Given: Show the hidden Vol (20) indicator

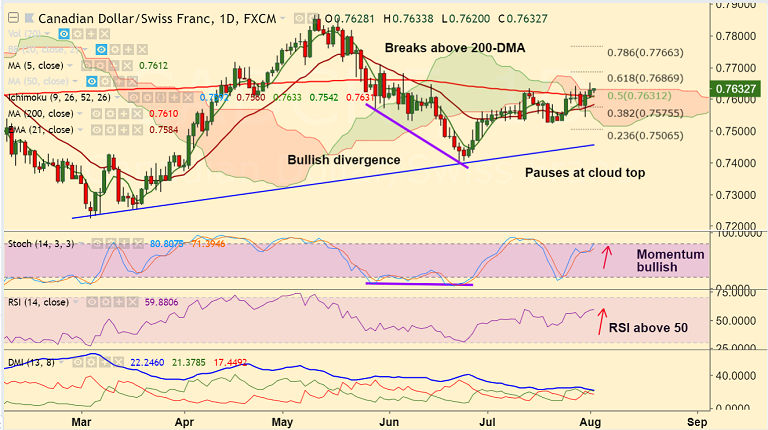Looking at the screenshot, I should click(x=64, y=34).
